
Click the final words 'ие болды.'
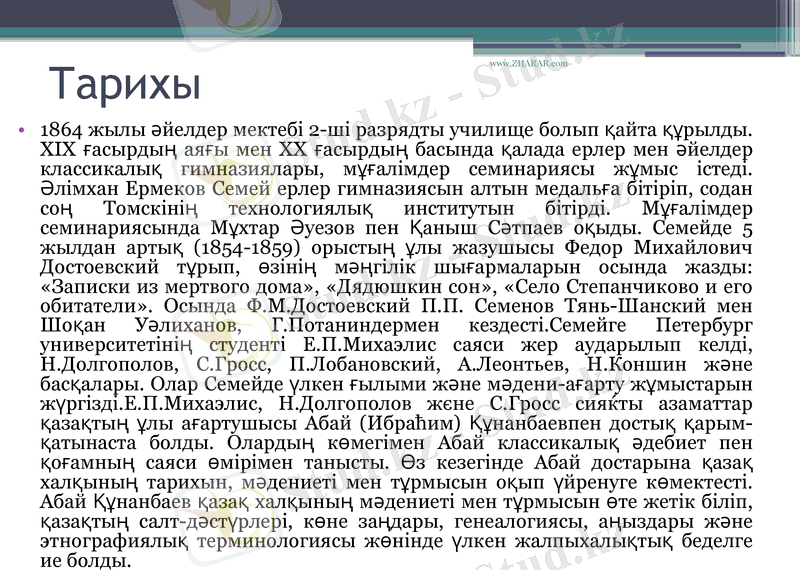click(x=86, y=560)
